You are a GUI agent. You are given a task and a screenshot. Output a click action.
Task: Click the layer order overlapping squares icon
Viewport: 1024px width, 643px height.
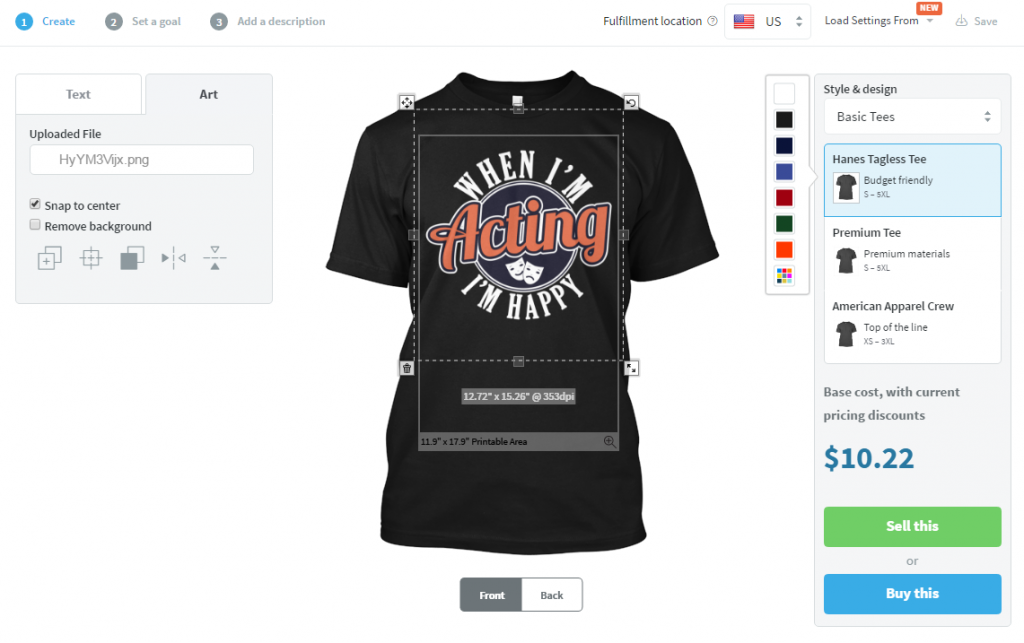click(132, 258)
